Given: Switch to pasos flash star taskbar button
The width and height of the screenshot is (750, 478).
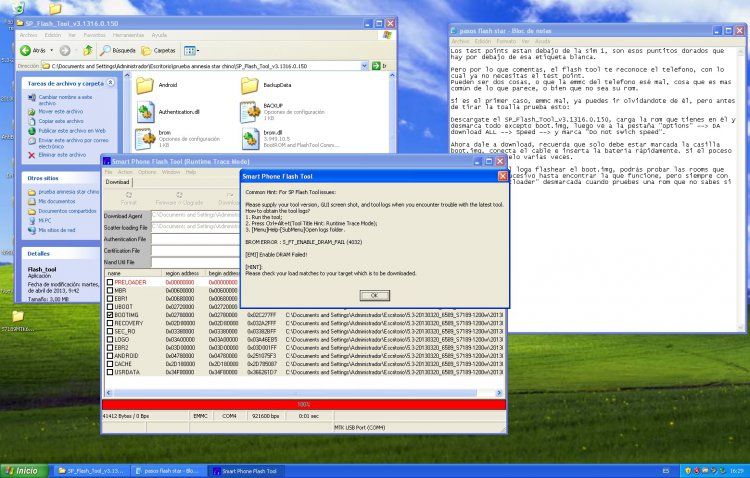Looking at the screenshot, I should click(169, 471).
